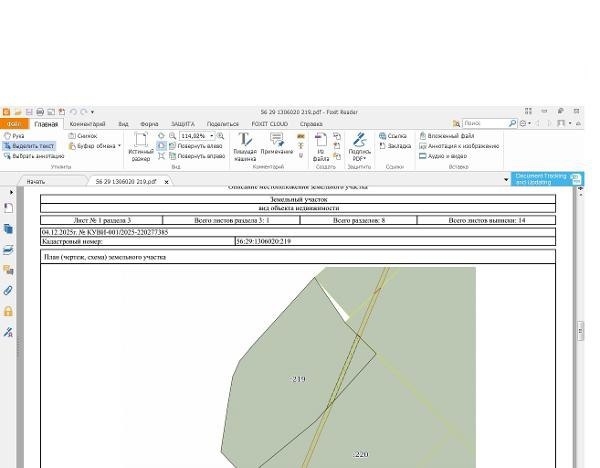Rotate the page left (Повернуть влево)
Image resolution: width=600 pixels, height=468 pixels.
(196, 146)
